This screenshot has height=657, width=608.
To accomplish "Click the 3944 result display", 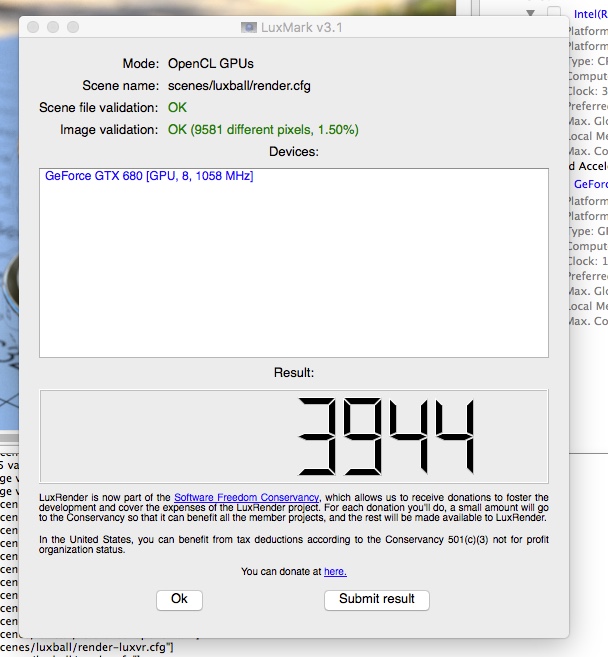I will pos(294,436).
